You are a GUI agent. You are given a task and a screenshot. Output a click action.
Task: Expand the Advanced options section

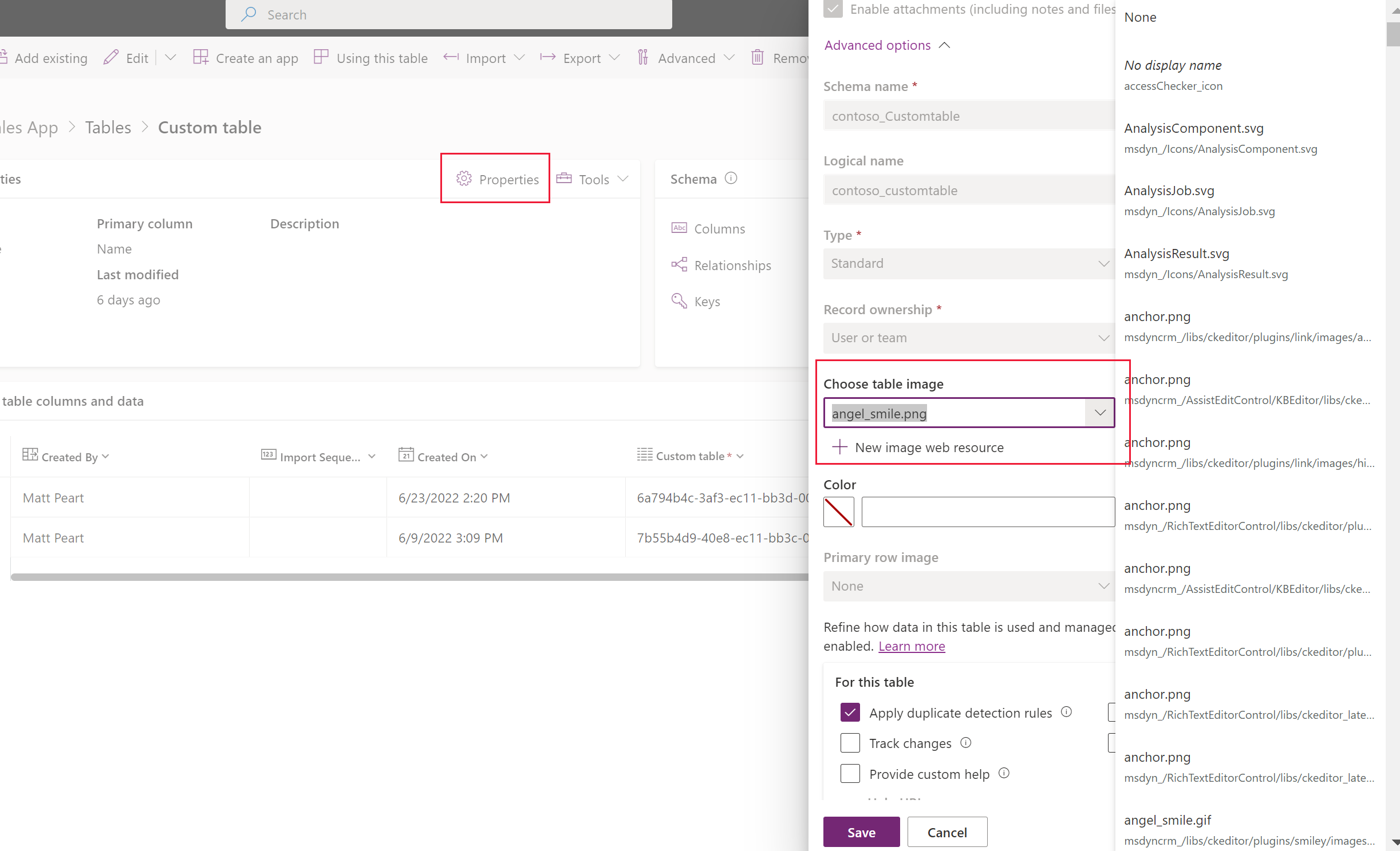(877, 44)
